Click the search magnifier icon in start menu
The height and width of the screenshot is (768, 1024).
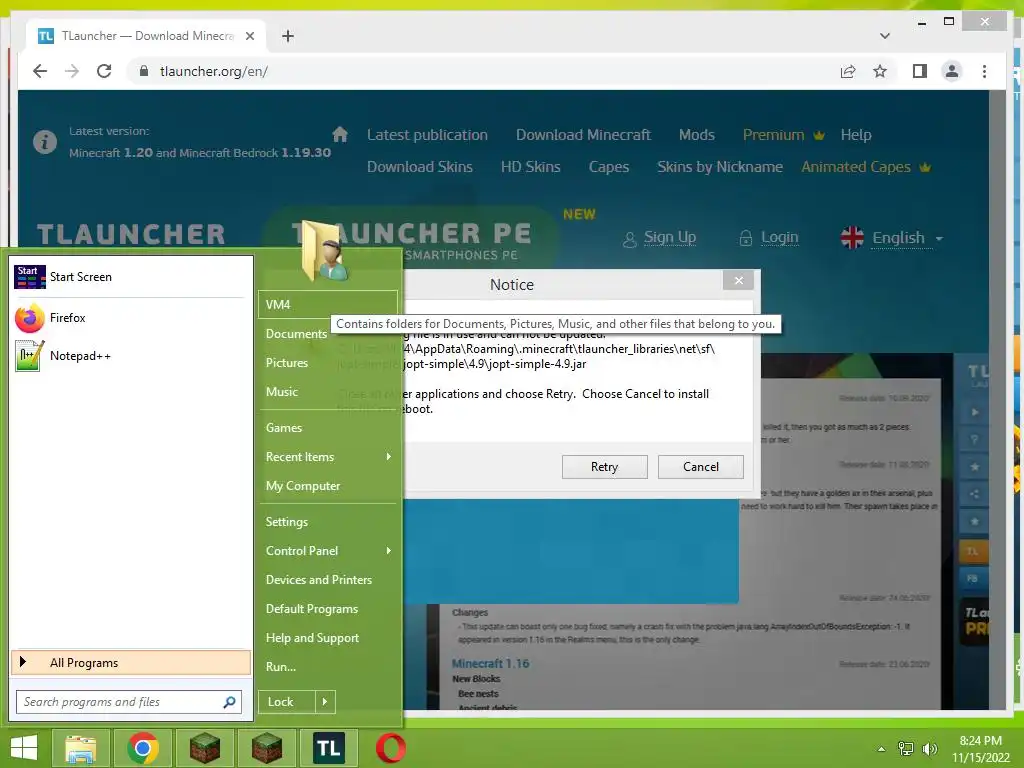click(x=229, y=702)
